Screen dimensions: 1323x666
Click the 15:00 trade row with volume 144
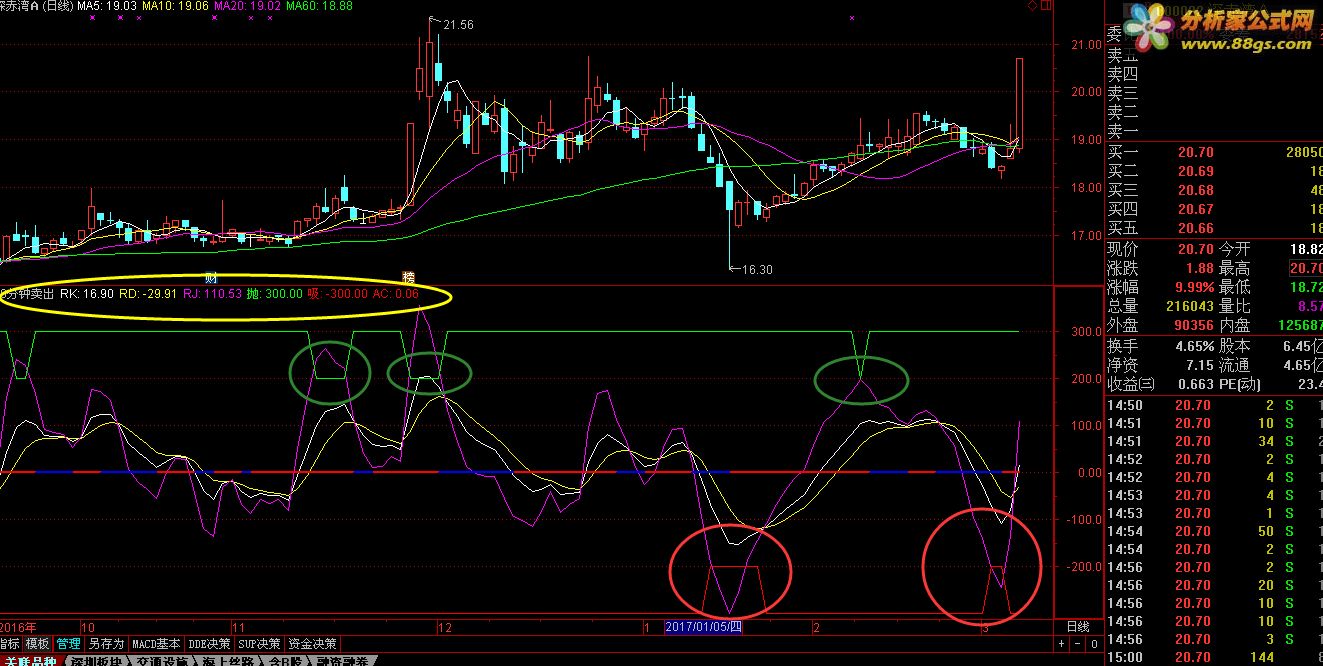pos(1214,657)
